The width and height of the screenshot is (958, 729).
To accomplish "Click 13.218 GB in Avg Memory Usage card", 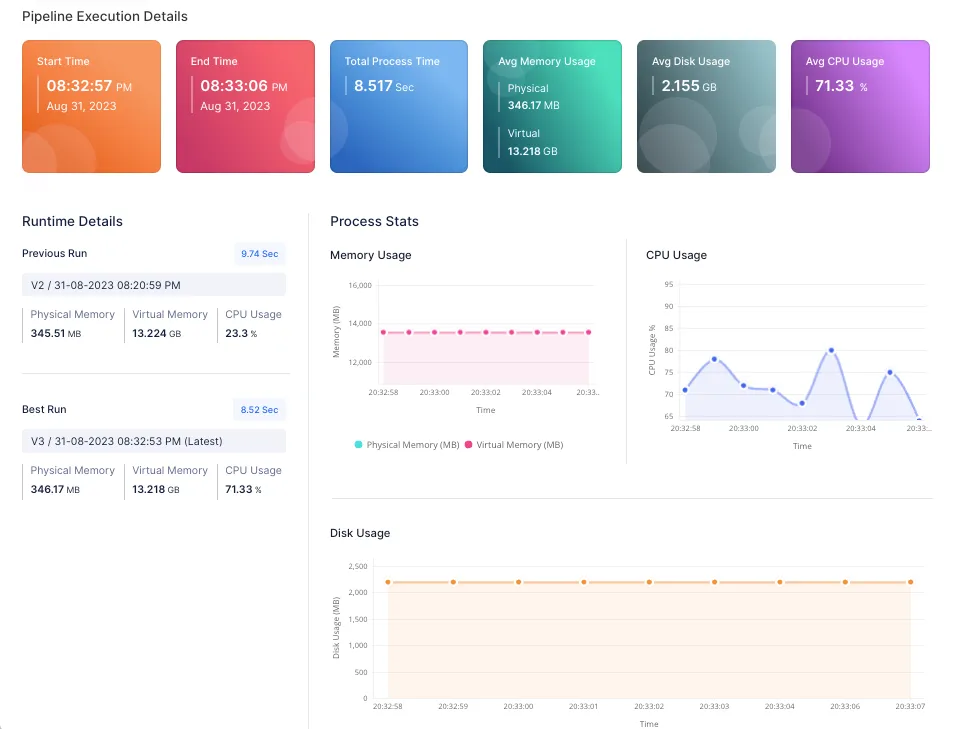I will click(x=532, y=151).
